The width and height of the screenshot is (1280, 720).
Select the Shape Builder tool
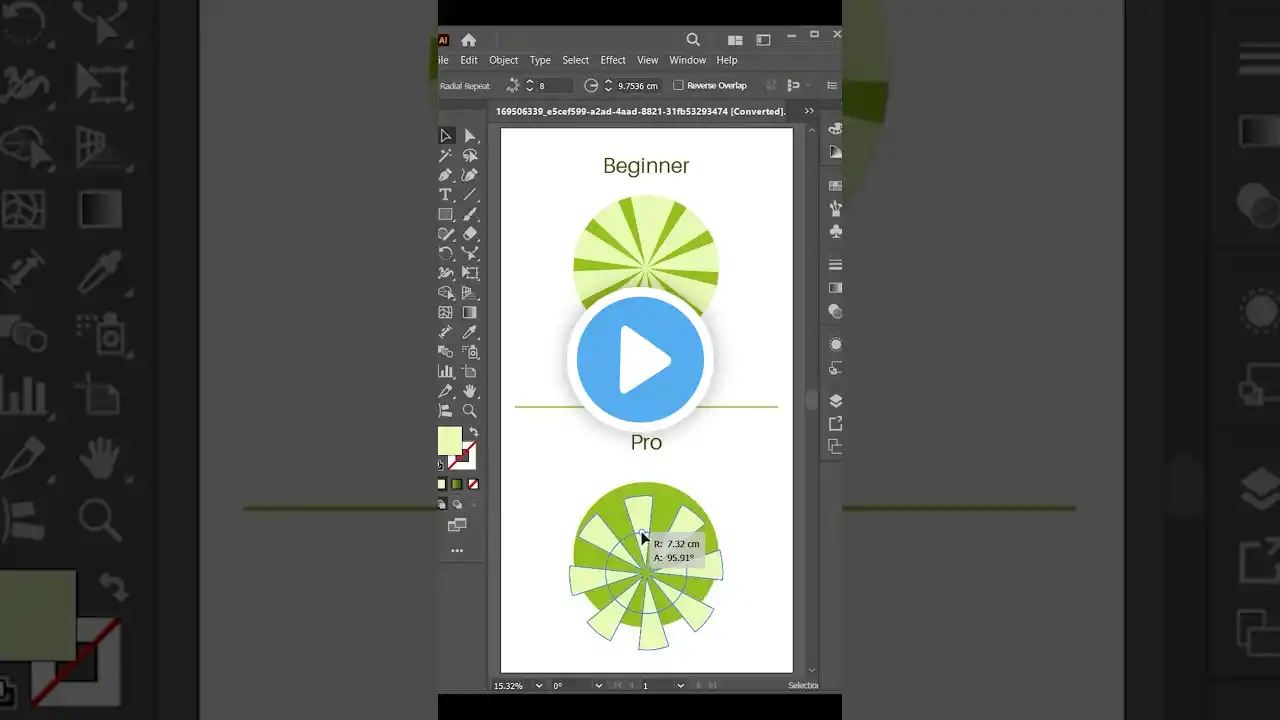click(446, 293)
